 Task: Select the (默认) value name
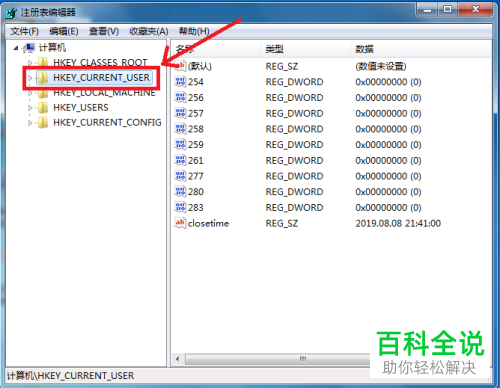point(200,66)
